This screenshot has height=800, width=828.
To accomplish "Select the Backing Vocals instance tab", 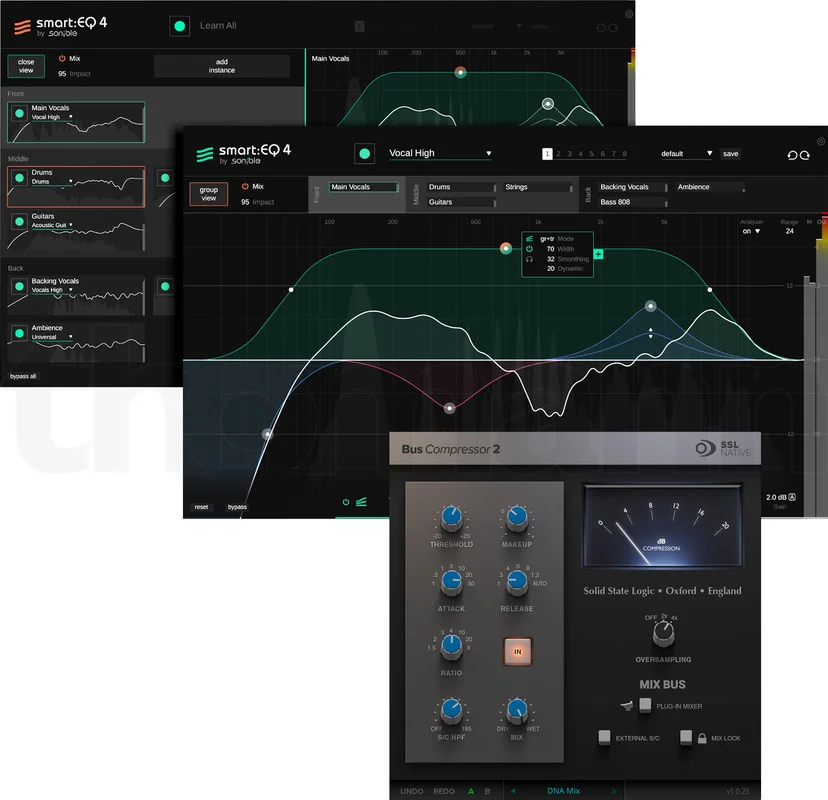I will click(x=633, y=187).
